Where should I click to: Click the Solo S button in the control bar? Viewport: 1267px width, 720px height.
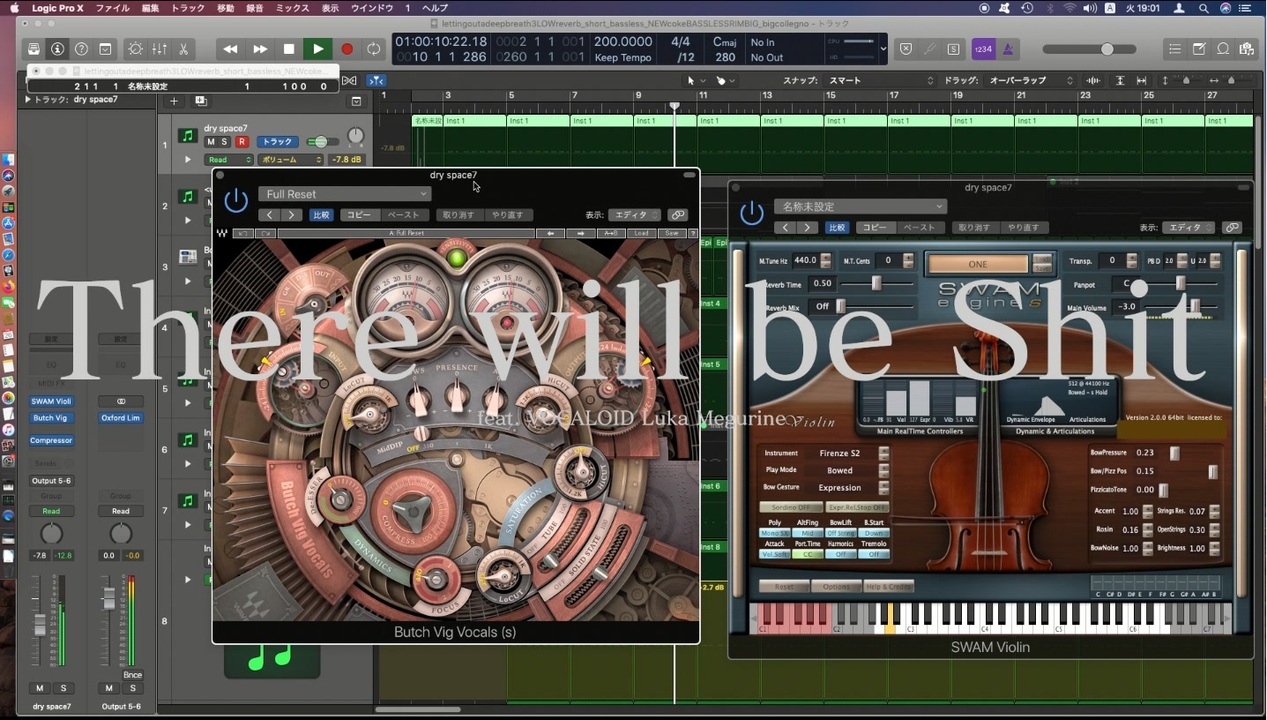coord(953,49)
